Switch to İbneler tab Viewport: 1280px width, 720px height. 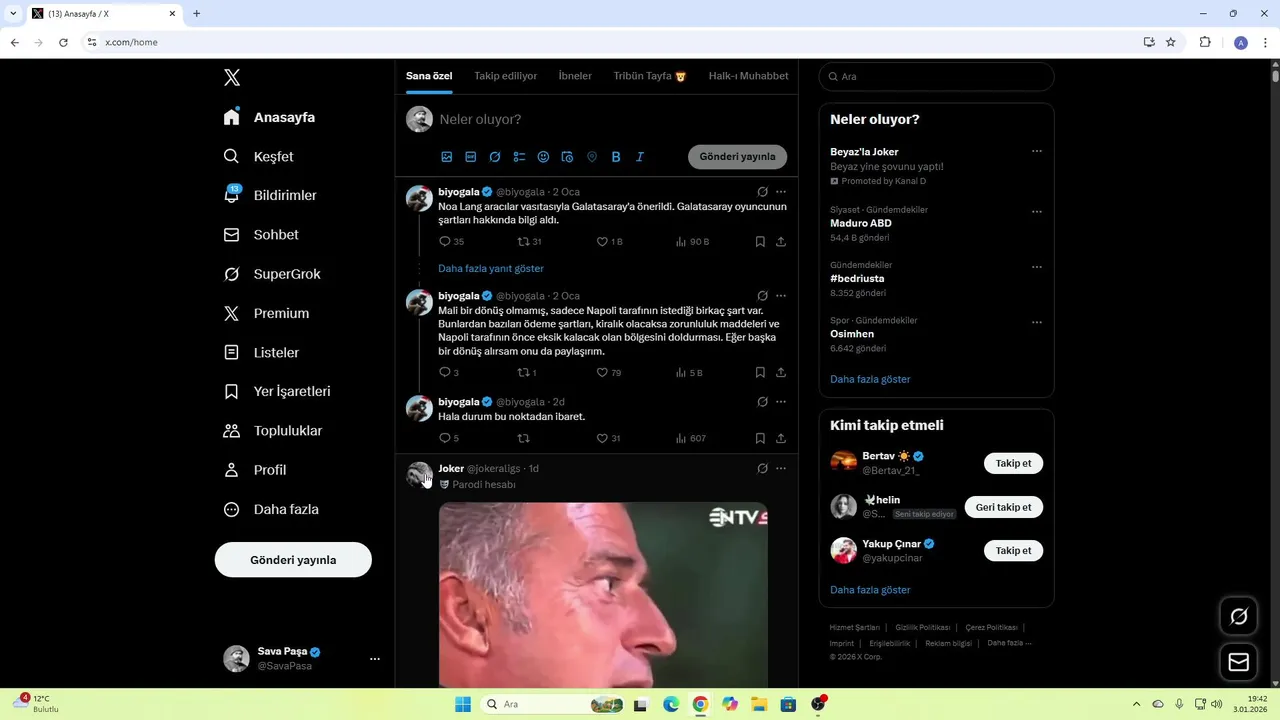tap(575, 76)
